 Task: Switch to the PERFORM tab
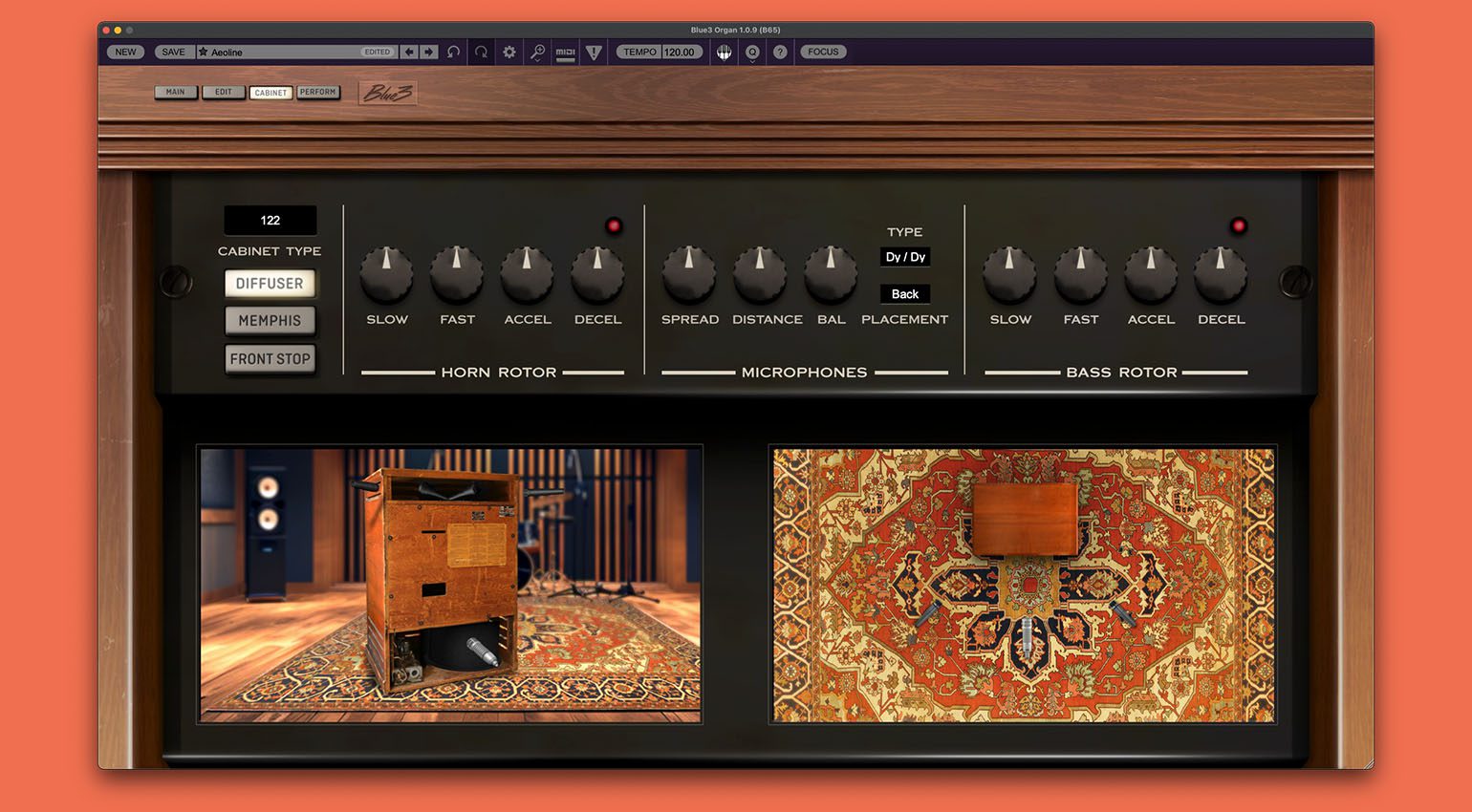[x=318, y=92]
